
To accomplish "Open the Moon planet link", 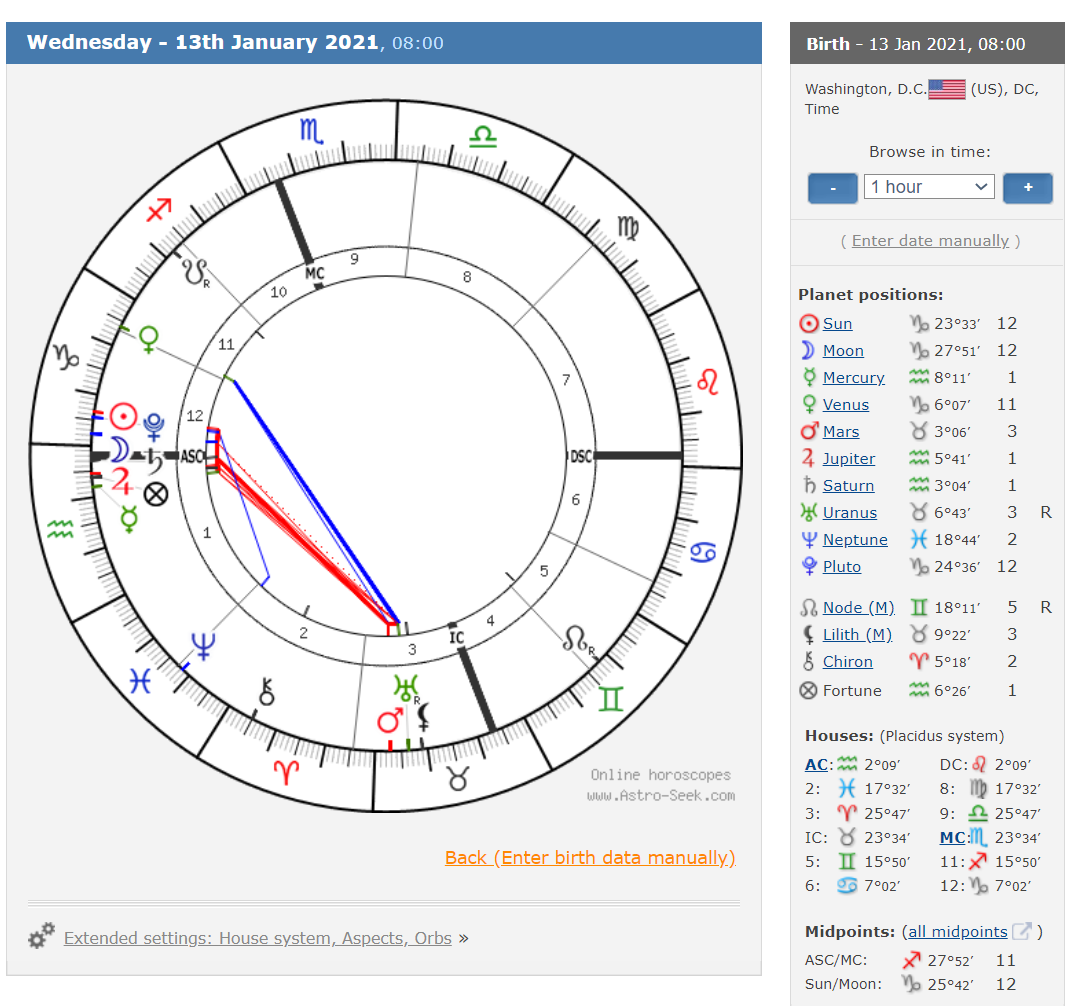I will tap(843, 351).
